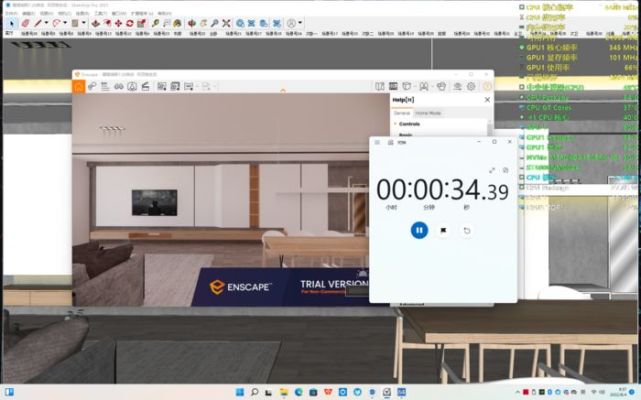Reset the stopwatch timer

(467, 231)
